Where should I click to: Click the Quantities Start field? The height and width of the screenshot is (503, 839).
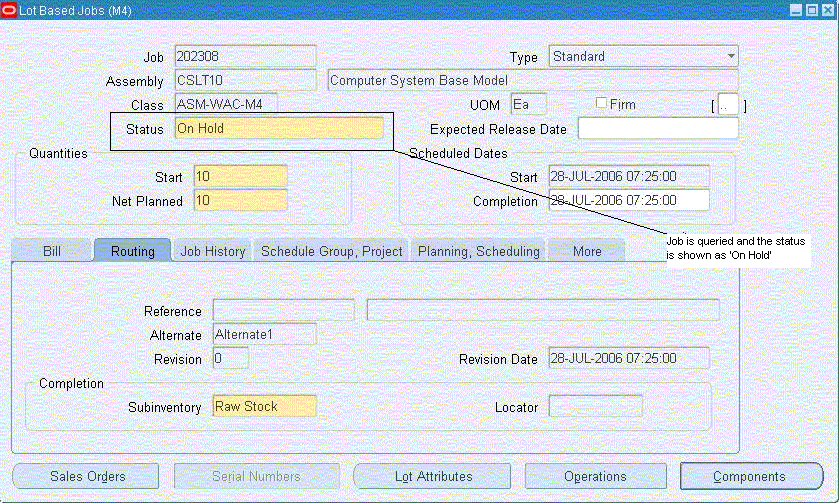click(x=241, y=177)
